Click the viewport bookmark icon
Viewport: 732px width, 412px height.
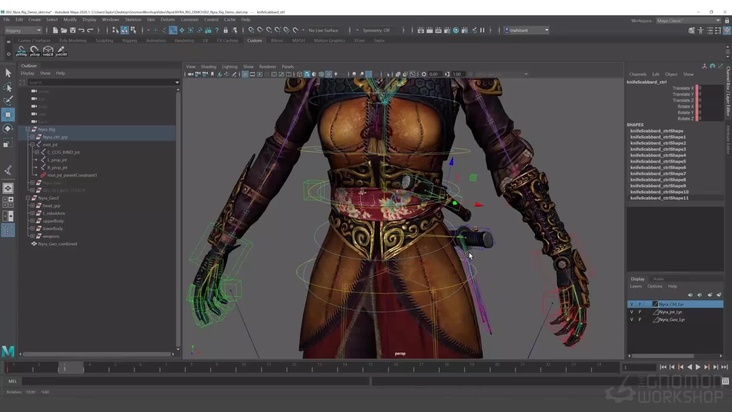pyautogui.click(x=212, y=74)
